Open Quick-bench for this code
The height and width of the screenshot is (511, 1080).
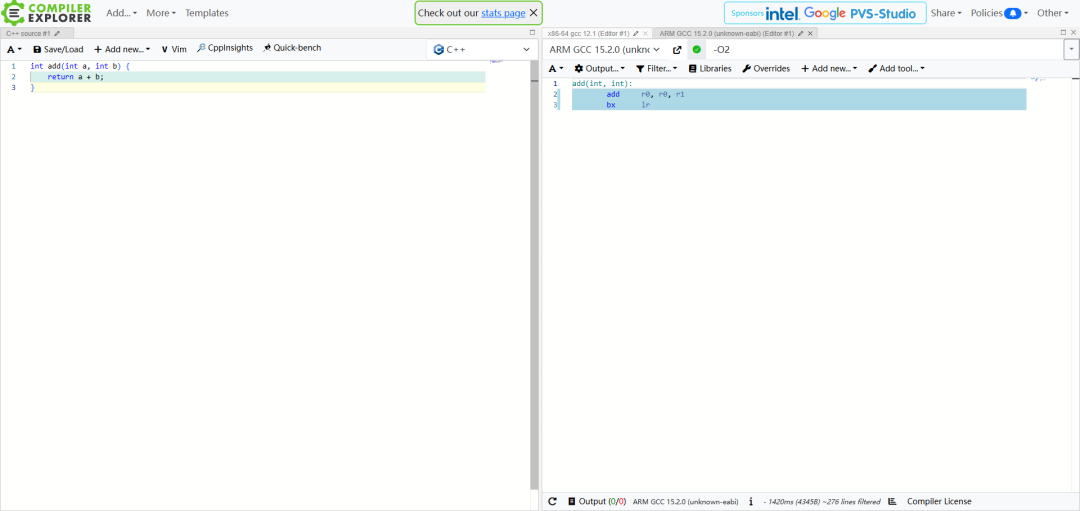291,48
